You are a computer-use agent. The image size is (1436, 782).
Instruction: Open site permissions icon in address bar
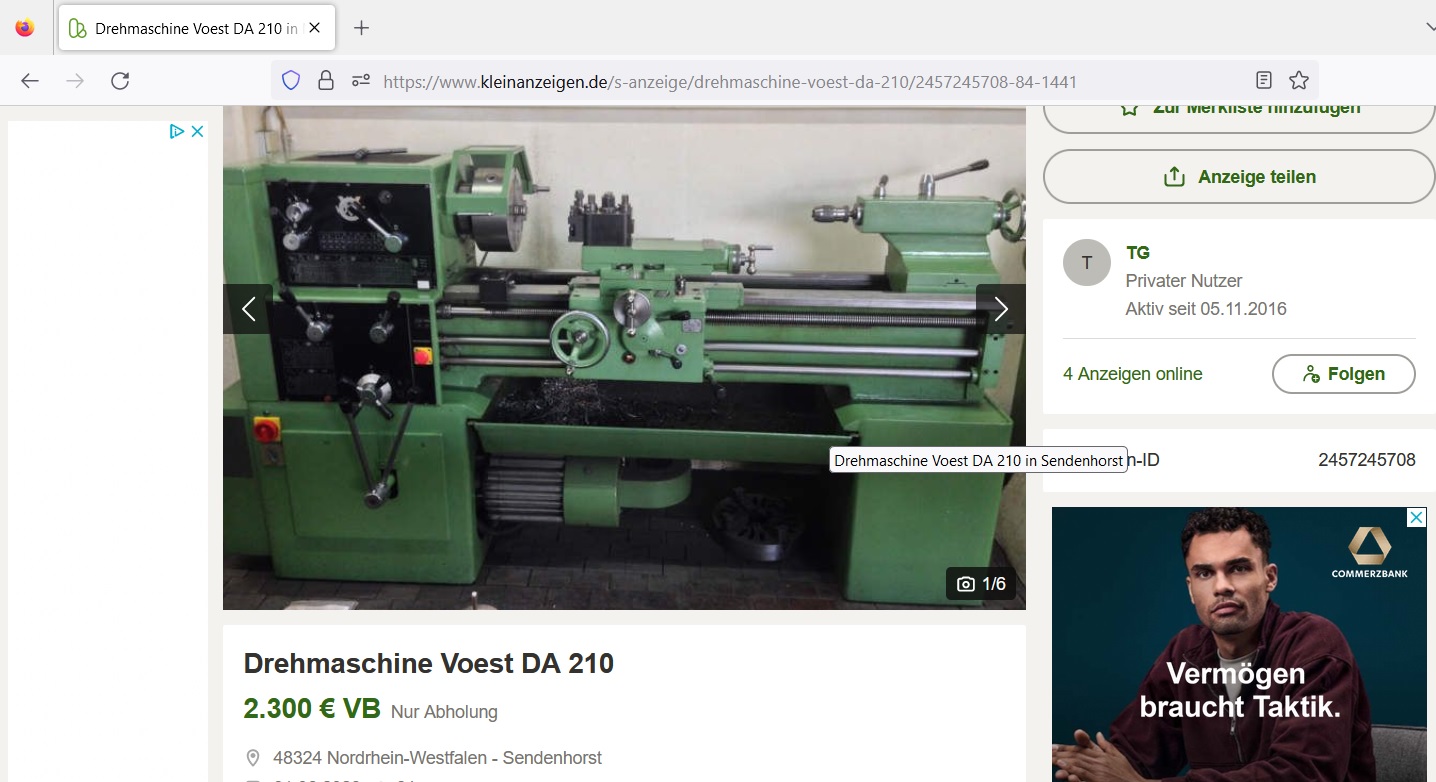click(x=361, y=81)
